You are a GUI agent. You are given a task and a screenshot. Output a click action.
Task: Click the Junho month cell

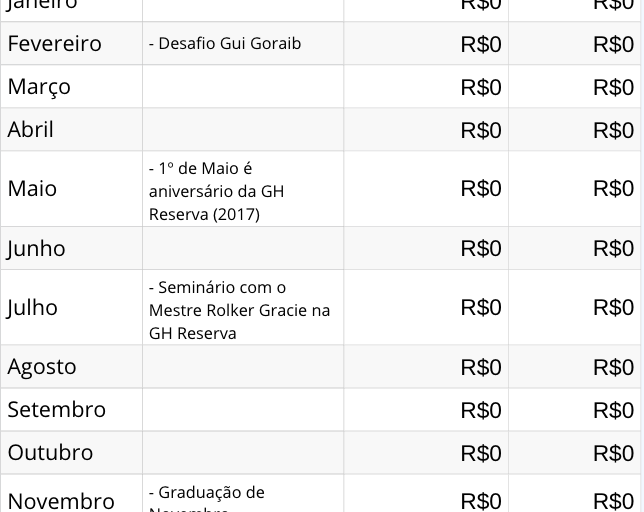coord(37,248)
